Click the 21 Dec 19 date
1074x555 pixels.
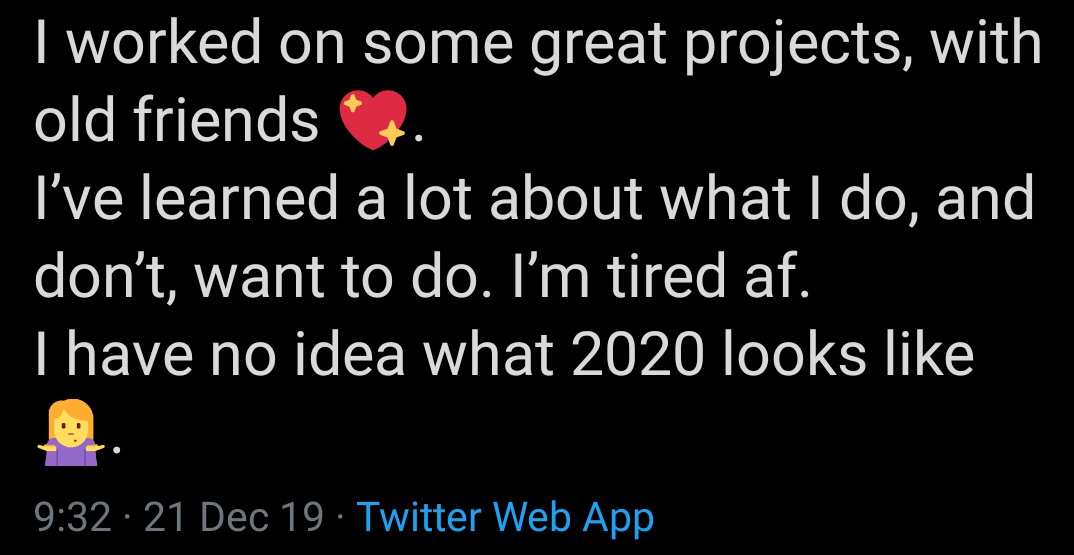(234, 517)
